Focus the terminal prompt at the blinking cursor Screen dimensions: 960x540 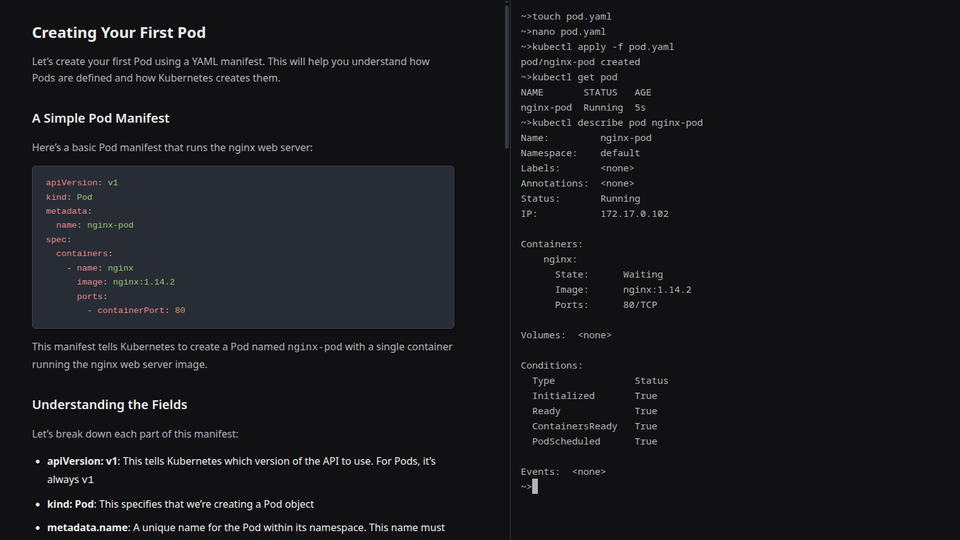click(535, 487)
